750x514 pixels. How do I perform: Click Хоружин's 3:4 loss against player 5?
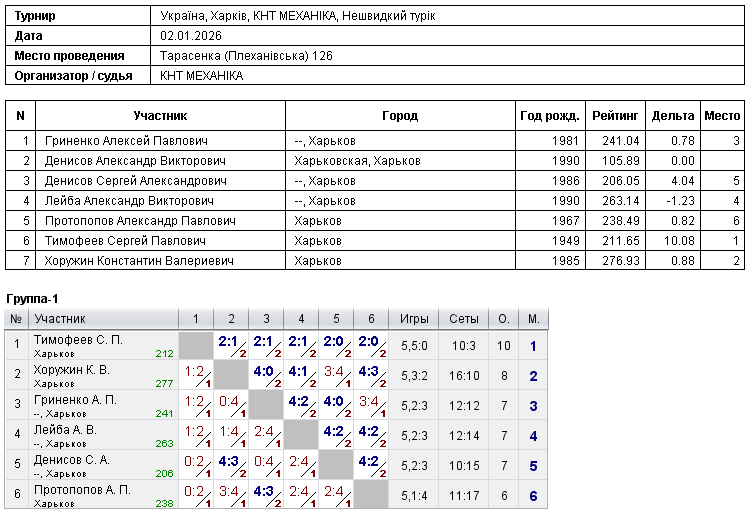click(333, 372)
